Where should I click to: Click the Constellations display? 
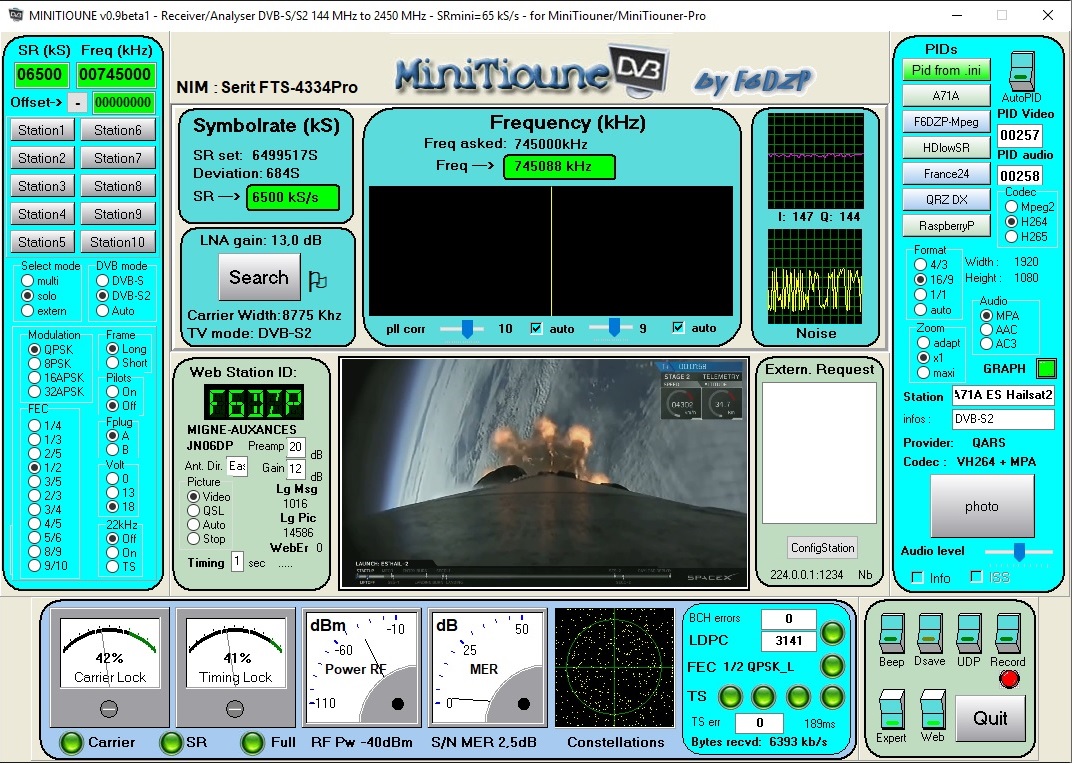click(x=614, y=667)
